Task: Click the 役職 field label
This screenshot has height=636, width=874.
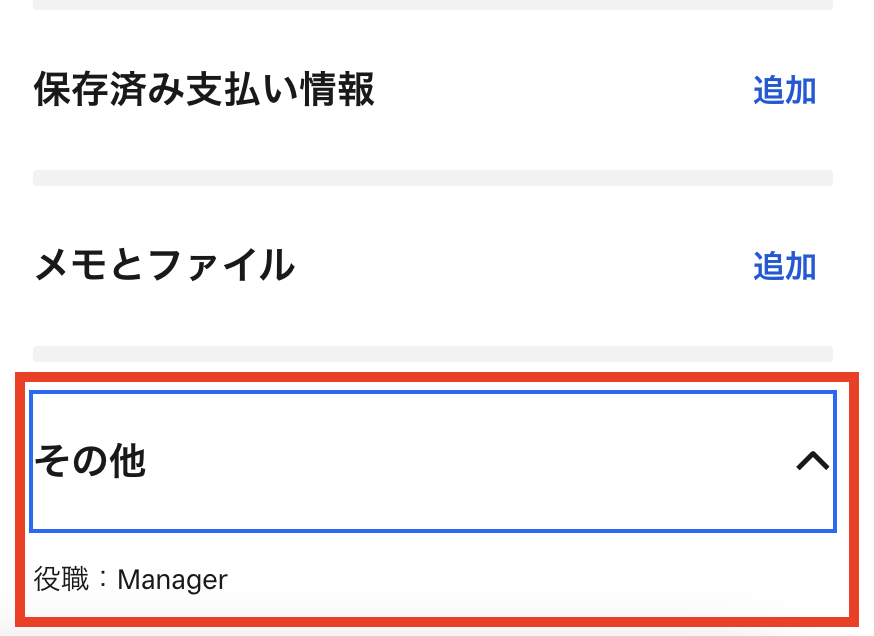Action: [61, 579]
